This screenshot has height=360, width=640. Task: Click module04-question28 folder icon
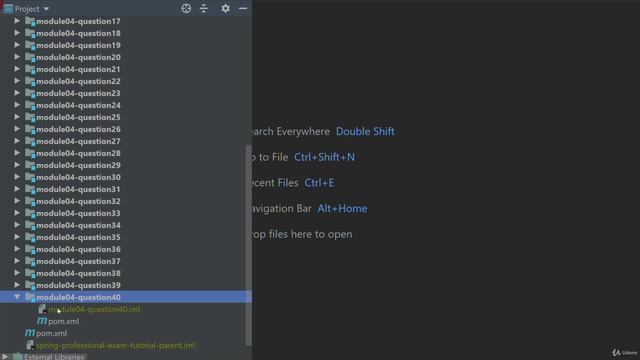[x=30, y=153]
